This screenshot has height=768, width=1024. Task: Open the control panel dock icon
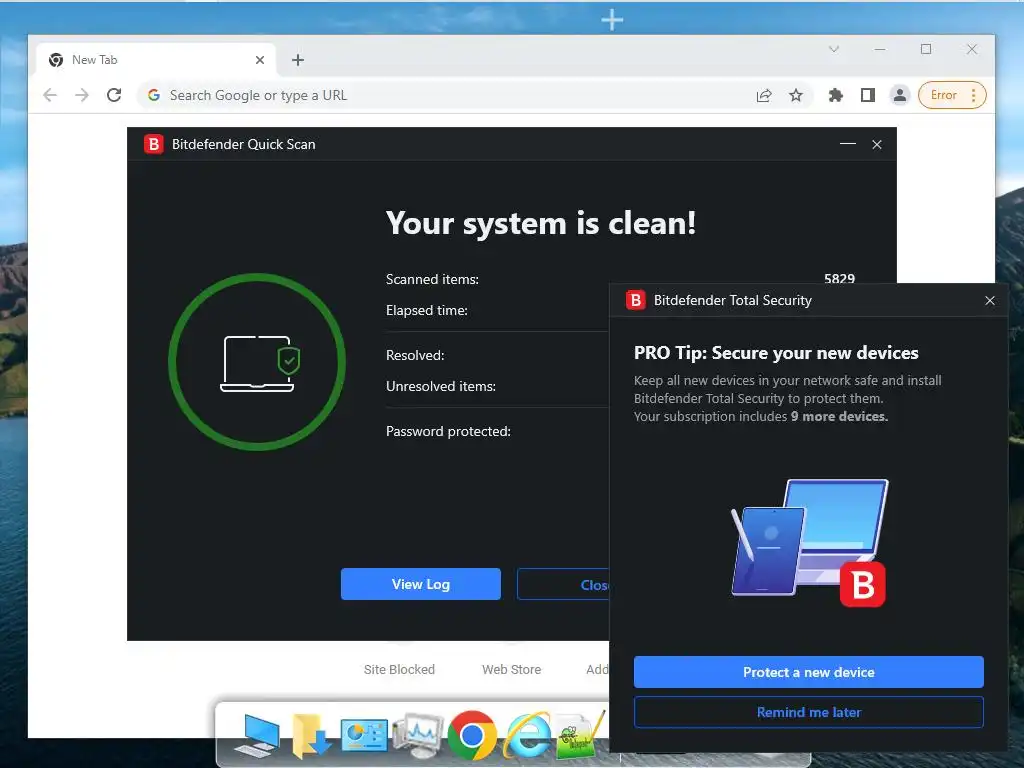pos(364,735)
